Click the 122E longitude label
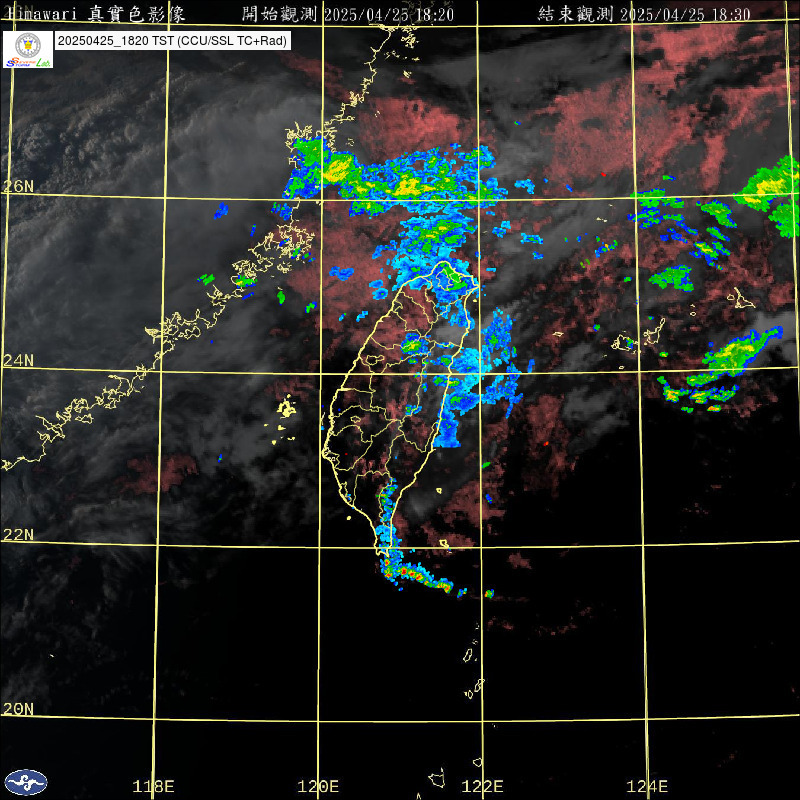The image size is (800, 800). (x=482, y=786)
